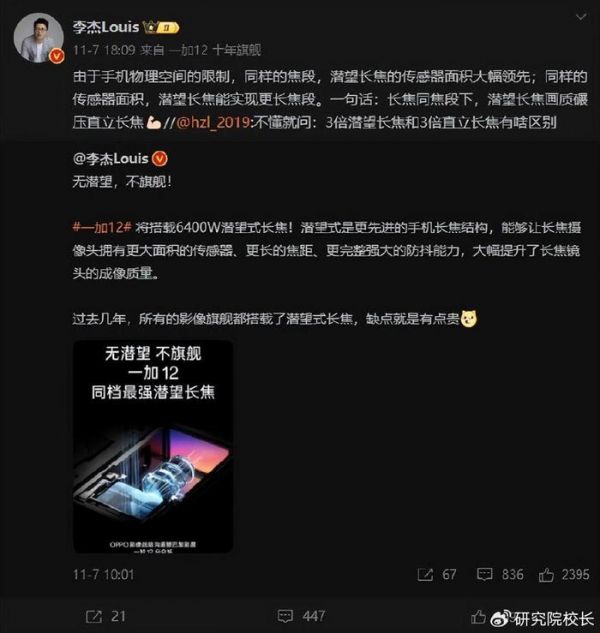The width and height of the screenshot is (600, 633).
Task: Open comments via icon showing 447
Action: tap(285, 616)
